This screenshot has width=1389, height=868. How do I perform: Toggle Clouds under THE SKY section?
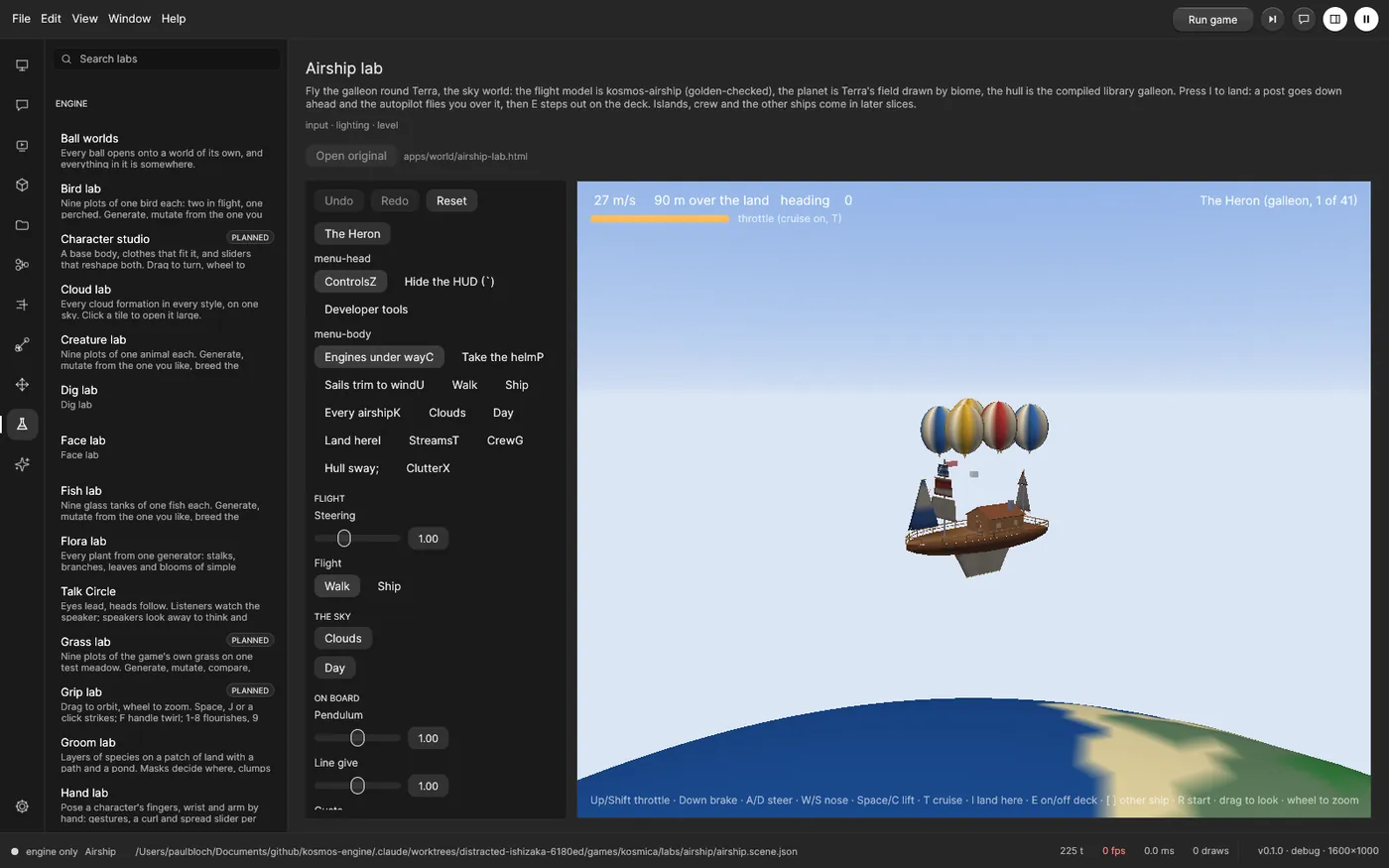point(343,639)
